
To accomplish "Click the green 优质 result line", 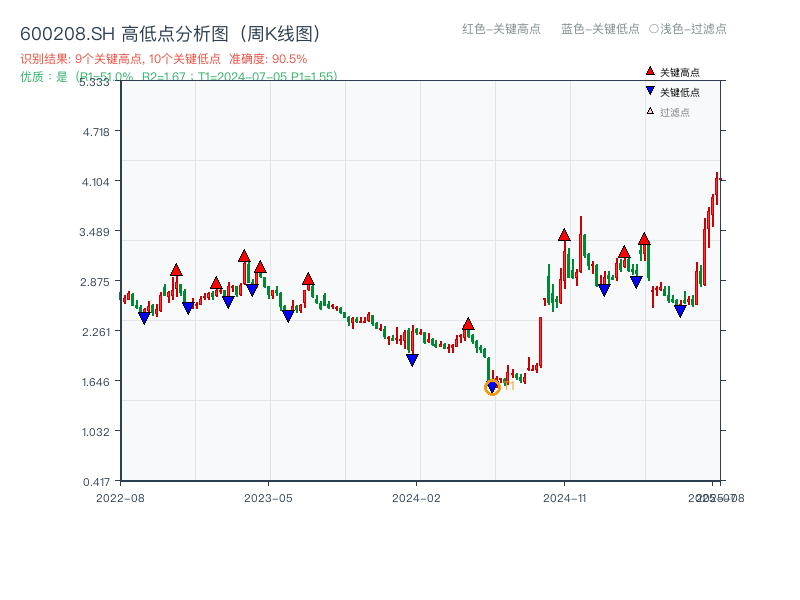I will 179,77.
